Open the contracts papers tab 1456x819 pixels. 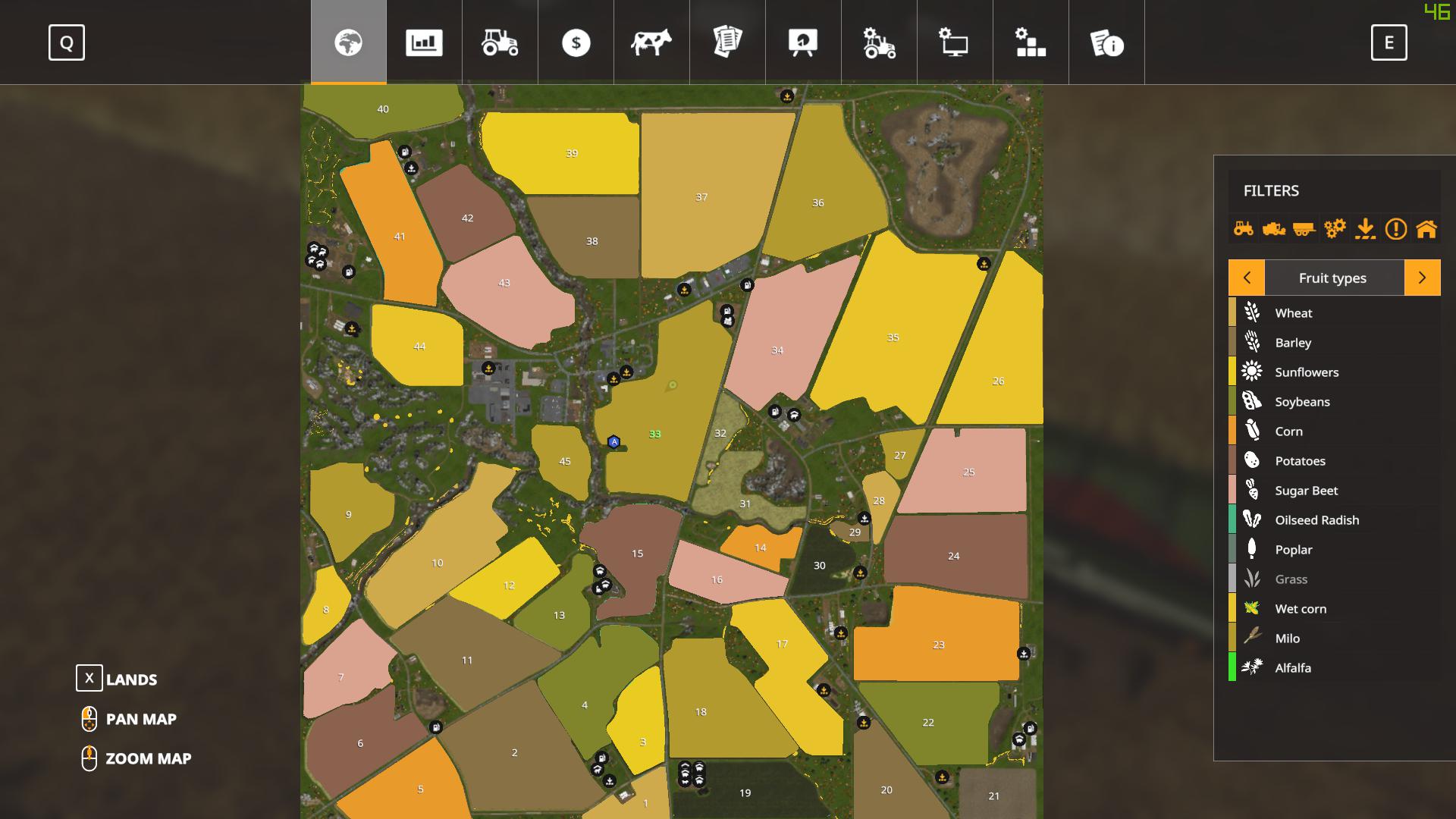(727, 42)
